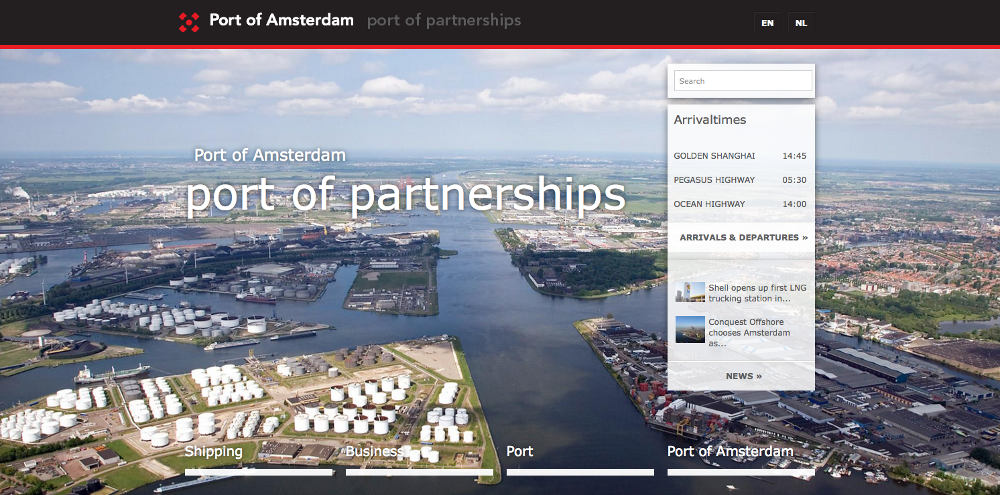Focus the Search input field
Viewport: 1000px width, 495px height.
(743, 81)
